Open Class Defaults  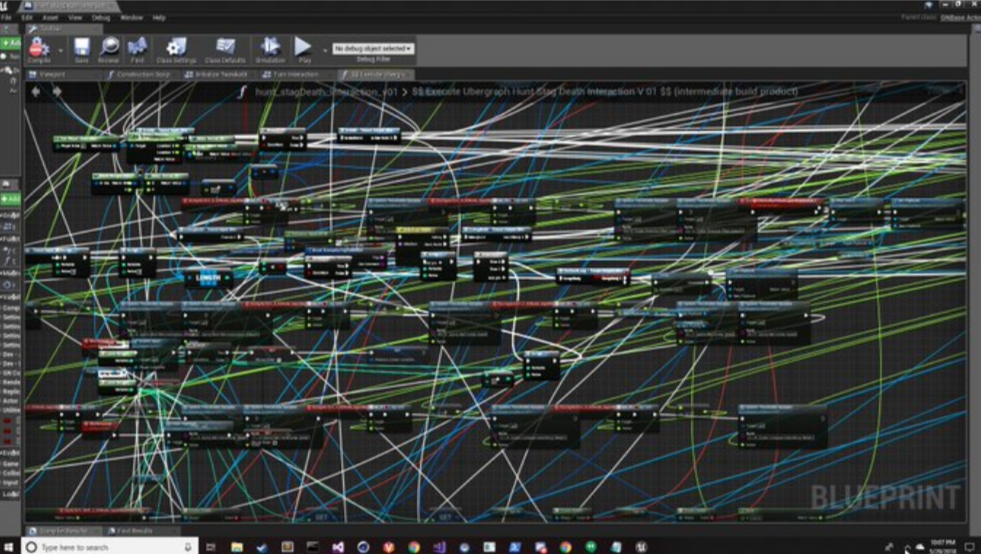click(226, 49)
